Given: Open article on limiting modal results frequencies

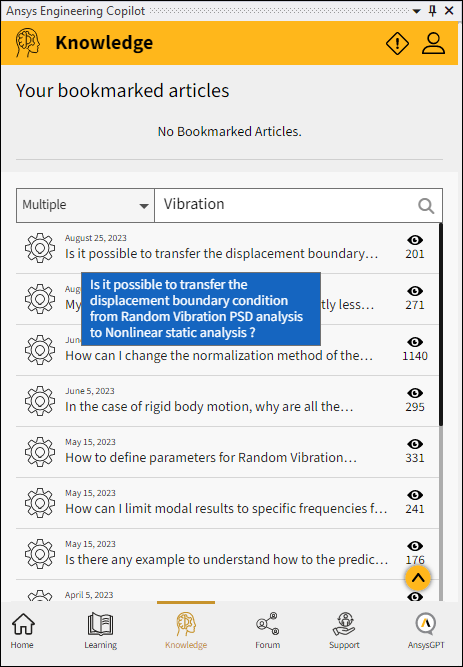Looking at the screenshot, I should point(226,508).
